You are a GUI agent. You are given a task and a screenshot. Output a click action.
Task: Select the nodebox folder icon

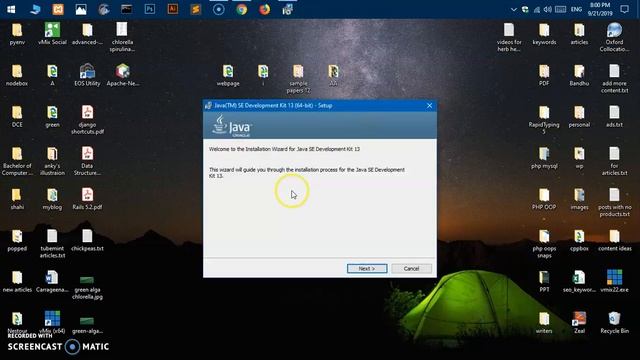tap(17, 75)
